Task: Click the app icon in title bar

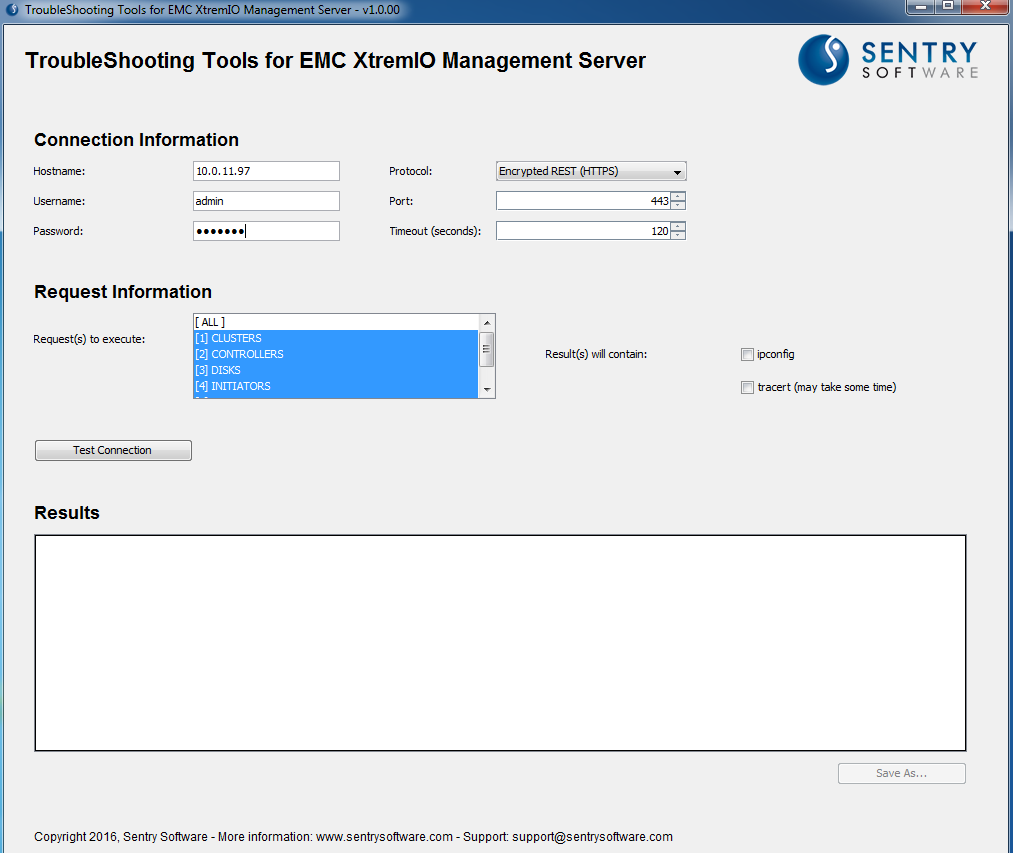Action: point(12,9)
